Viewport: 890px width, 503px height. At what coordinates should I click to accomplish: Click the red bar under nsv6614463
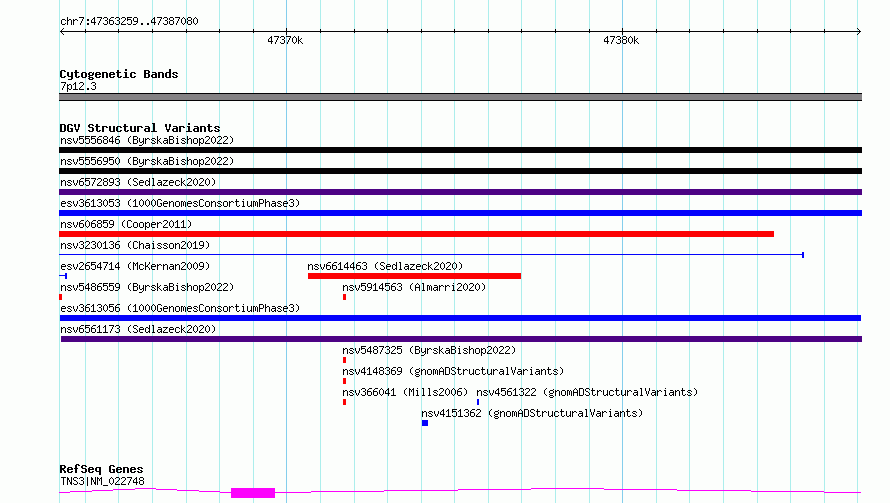click(414, 276)
